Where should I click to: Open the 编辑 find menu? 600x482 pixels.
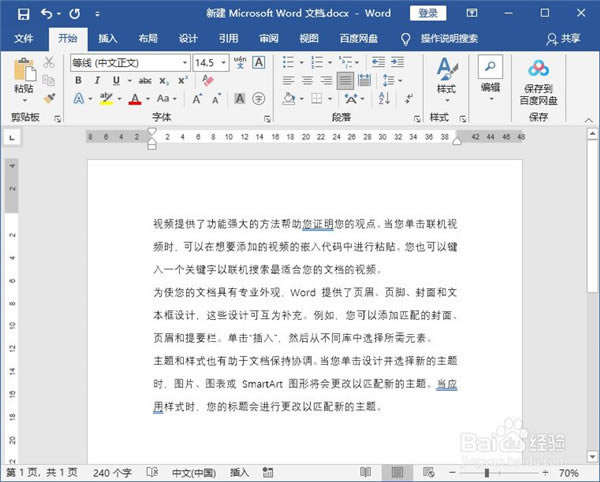[x=491, y=78]
